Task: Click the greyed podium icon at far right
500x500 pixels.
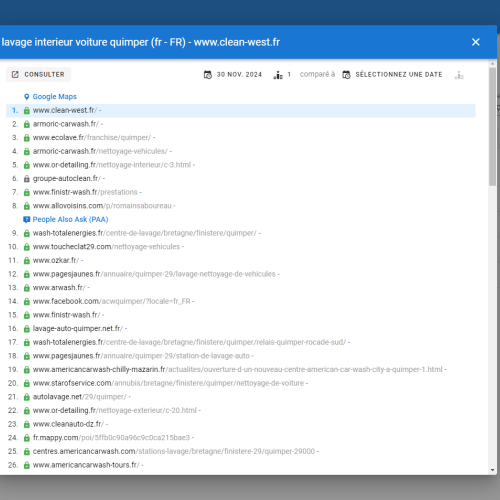Action: click(459, 75)
